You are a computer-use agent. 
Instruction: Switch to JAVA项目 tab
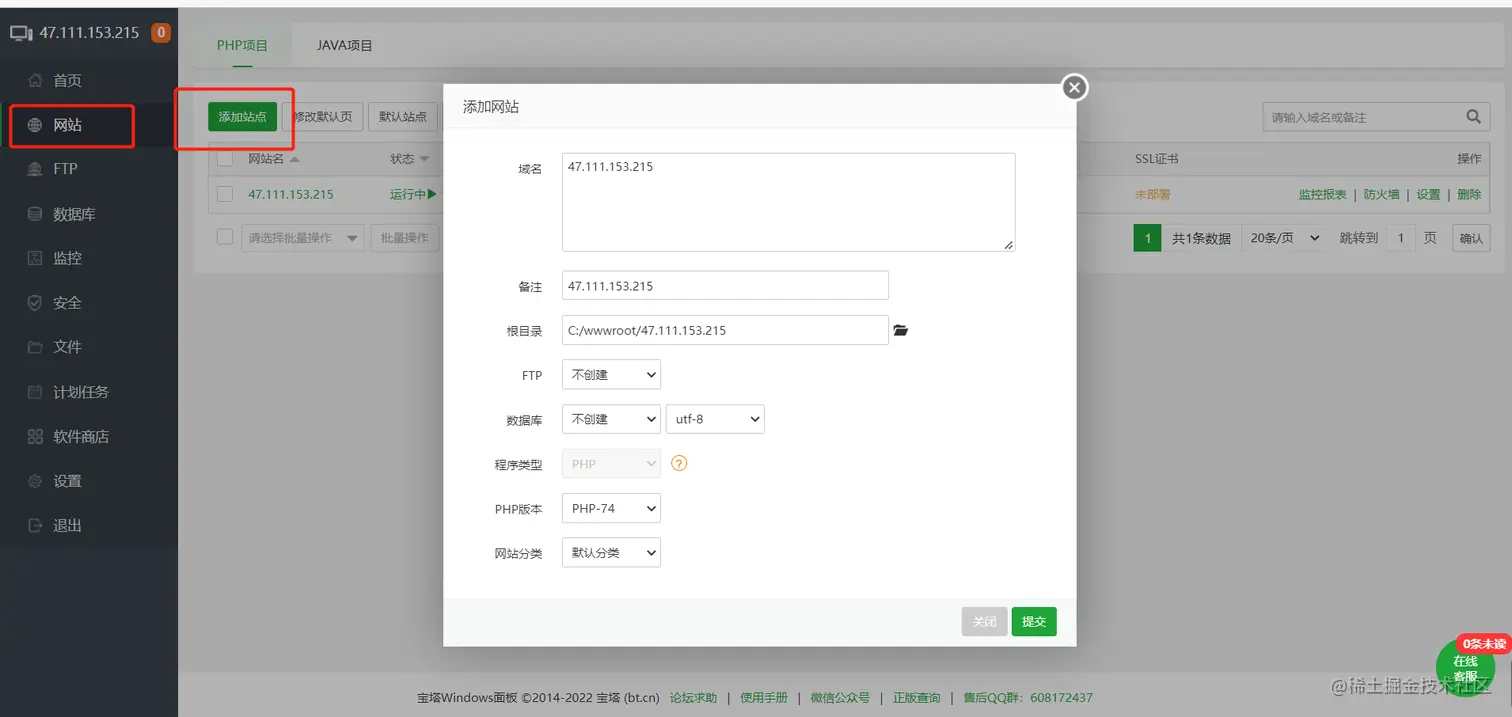(x=345, y=46)
